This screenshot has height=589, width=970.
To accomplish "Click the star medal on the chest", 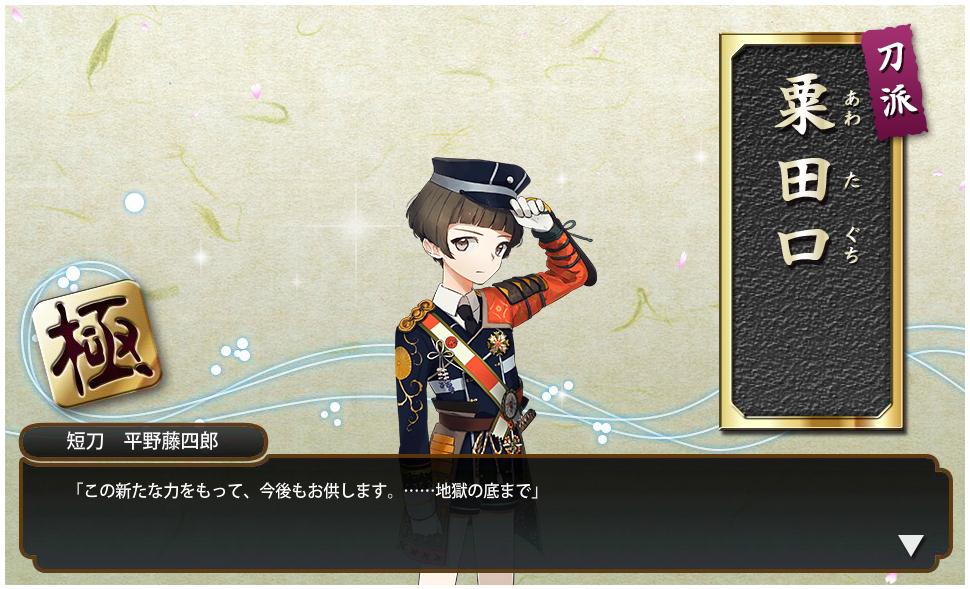I will pyautogui.click(x=497, y=342).
